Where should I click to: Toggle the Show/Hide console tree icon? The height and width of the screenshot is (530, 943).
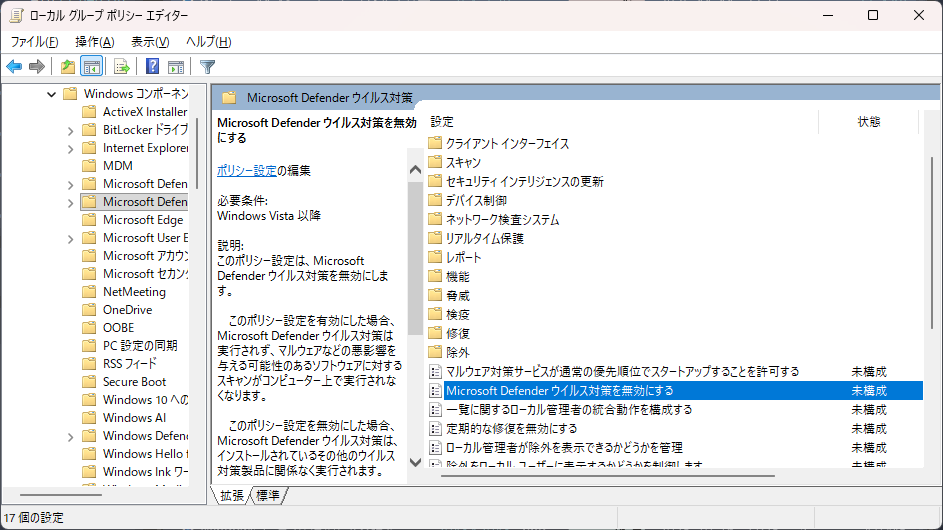(91, 67)
